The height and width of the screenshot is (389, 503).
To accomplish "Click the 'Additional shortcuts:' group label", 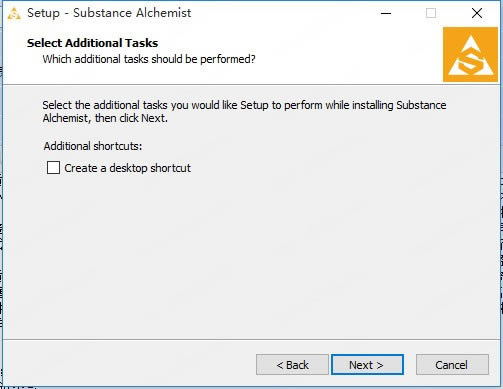I will (93, 146).
